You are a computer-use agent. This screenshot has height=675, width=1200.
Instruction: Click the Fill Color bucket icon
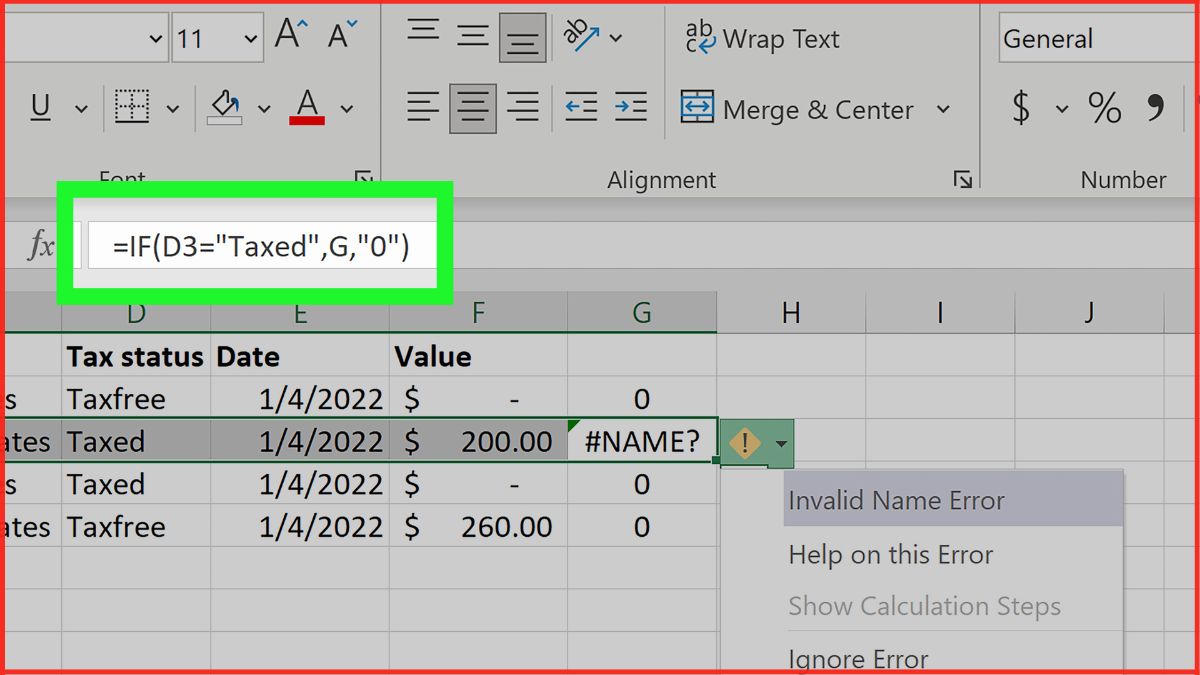pyautogui.click(x=226, y=106)
